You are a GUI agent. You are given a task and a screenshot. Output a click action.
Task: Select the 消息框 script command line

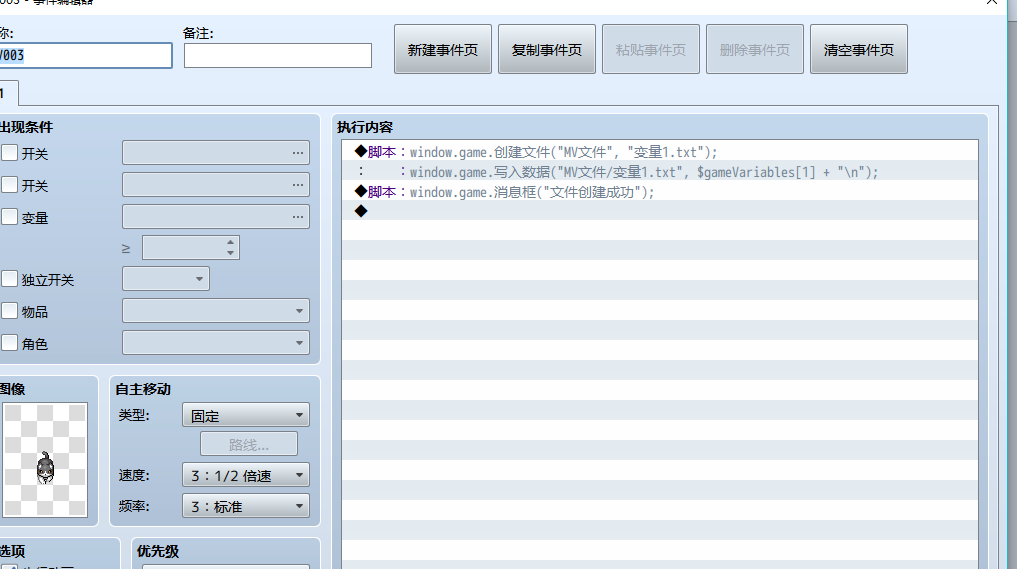coord(660,192)
